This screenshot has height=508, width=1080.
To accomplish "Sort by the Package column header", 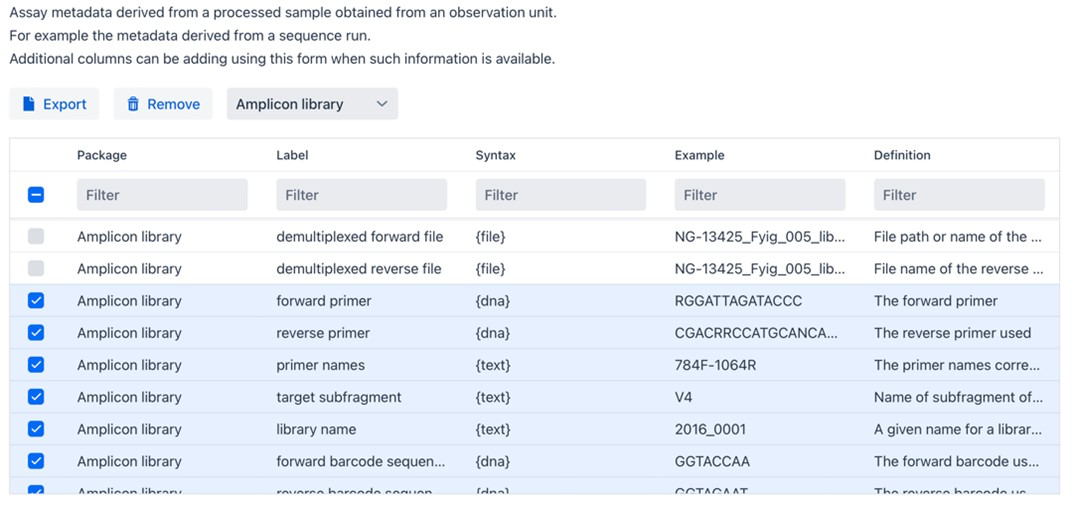I will tap(102, 155).
